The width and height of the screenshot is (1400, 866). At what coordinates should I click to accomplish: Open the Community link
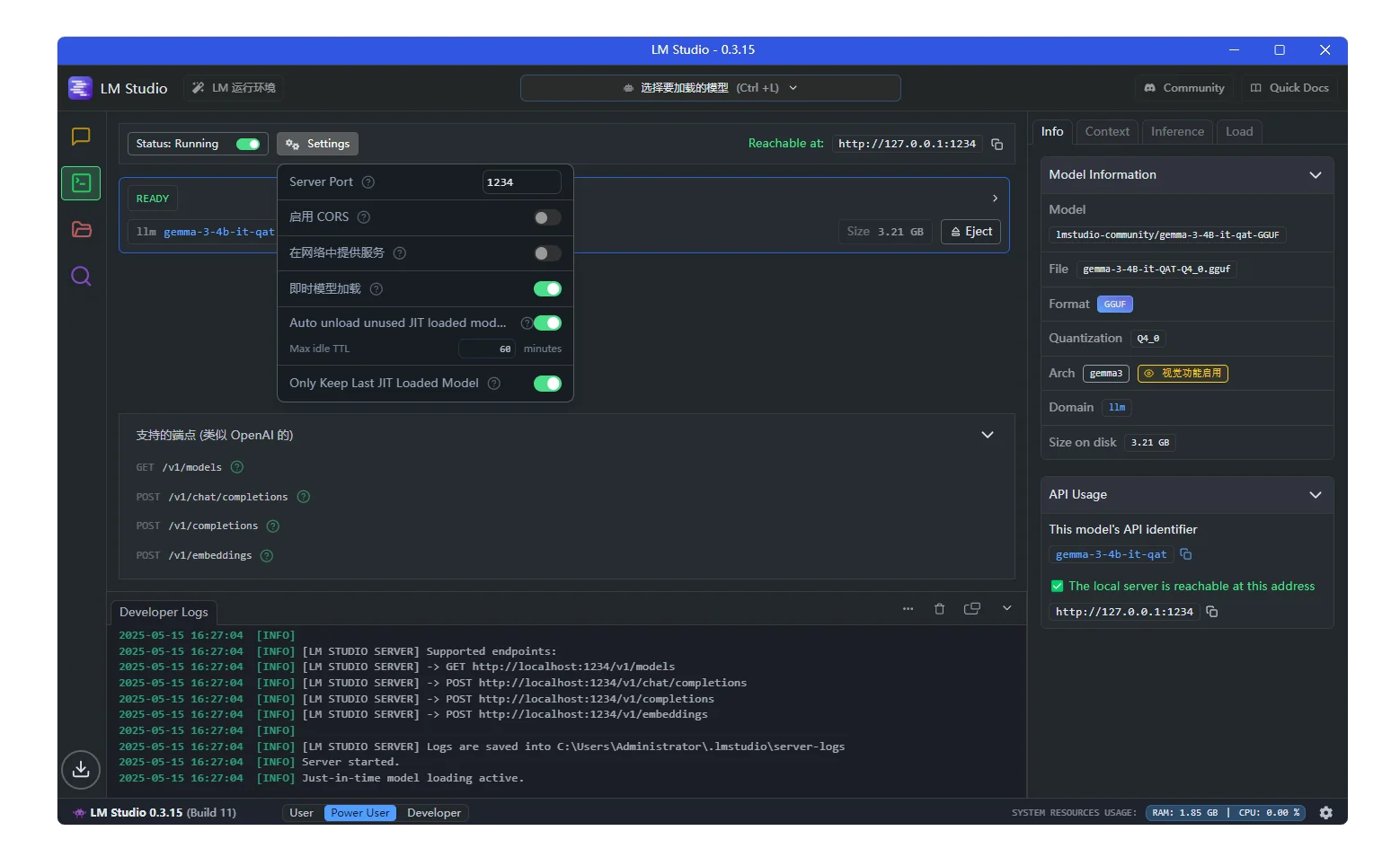[1184, 88]
